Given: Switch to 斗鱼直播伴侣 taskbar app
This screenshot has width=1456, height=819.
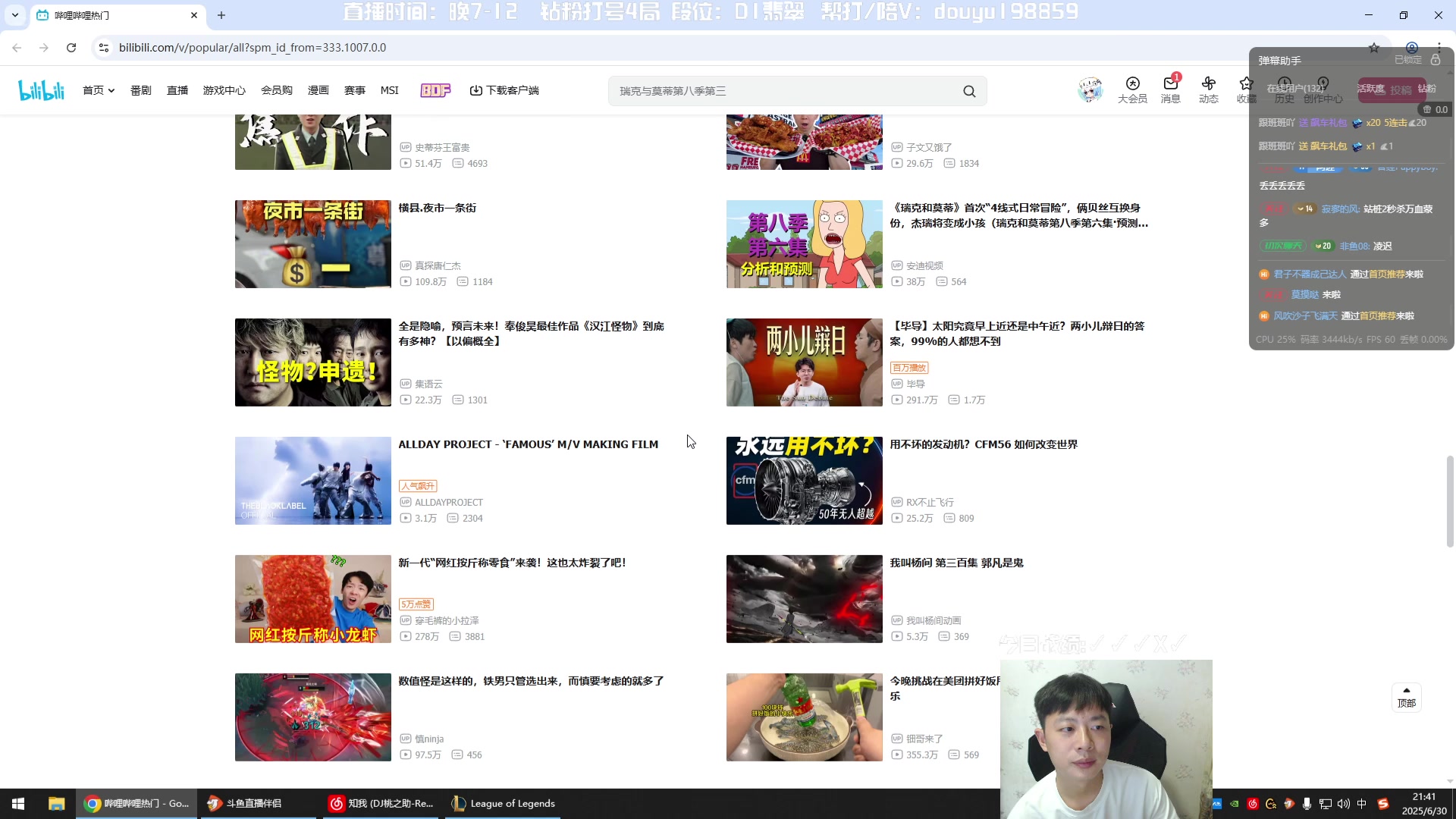Looking at the screenshot, I should coord(258,804).
